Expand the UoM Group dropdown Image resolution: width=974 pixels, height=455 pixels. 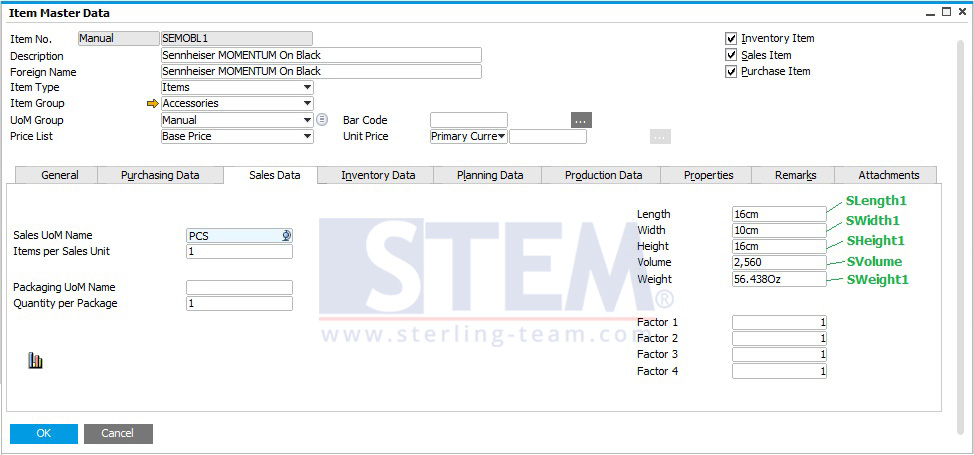coord(307,120)
